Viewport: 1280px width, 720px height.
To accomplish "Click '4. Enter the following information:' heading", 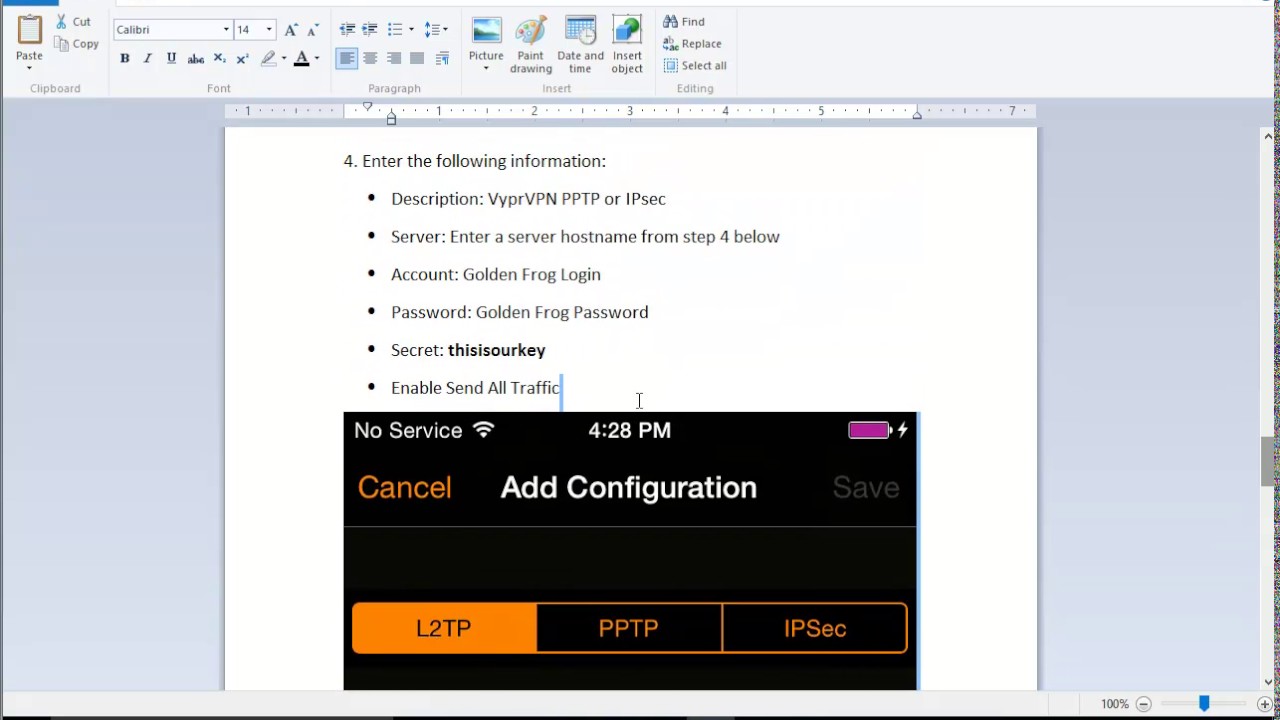I will pos(474,161).
